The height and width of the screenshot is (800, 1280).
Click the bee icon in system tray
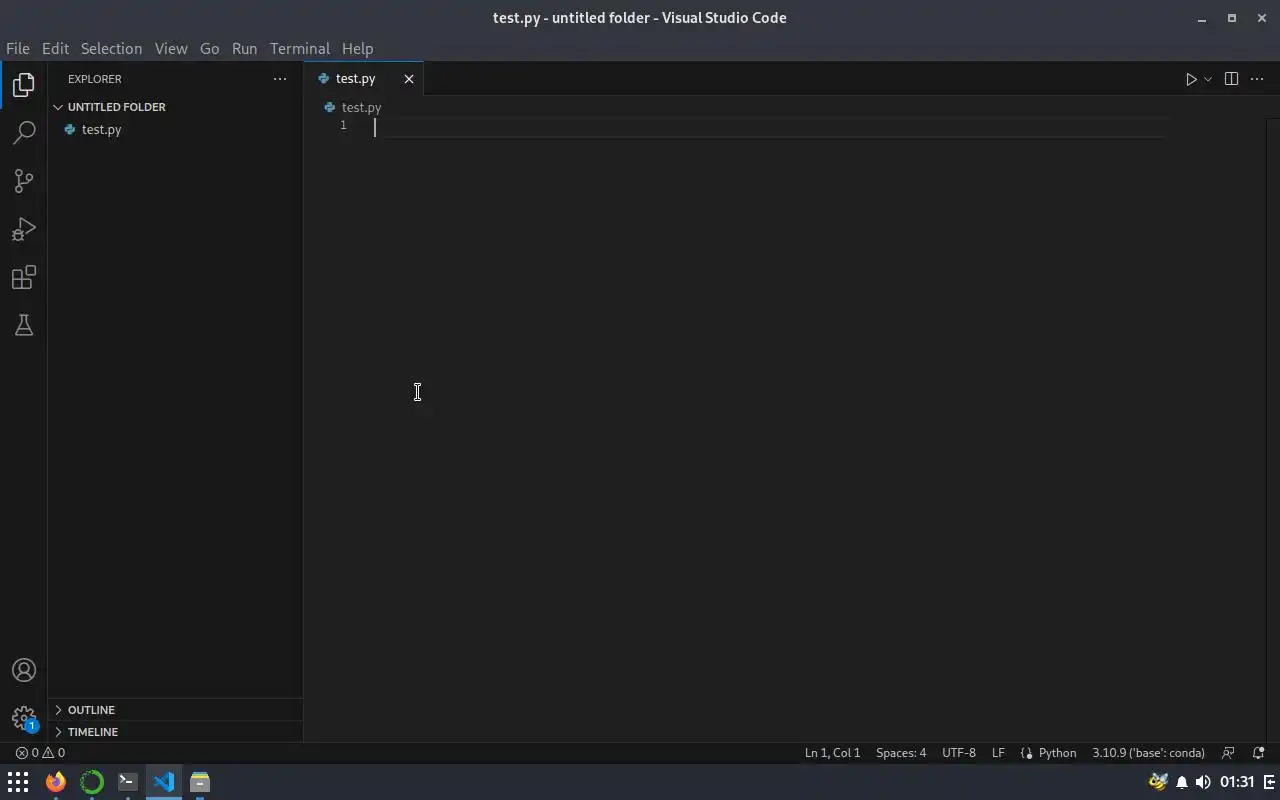1158,782
